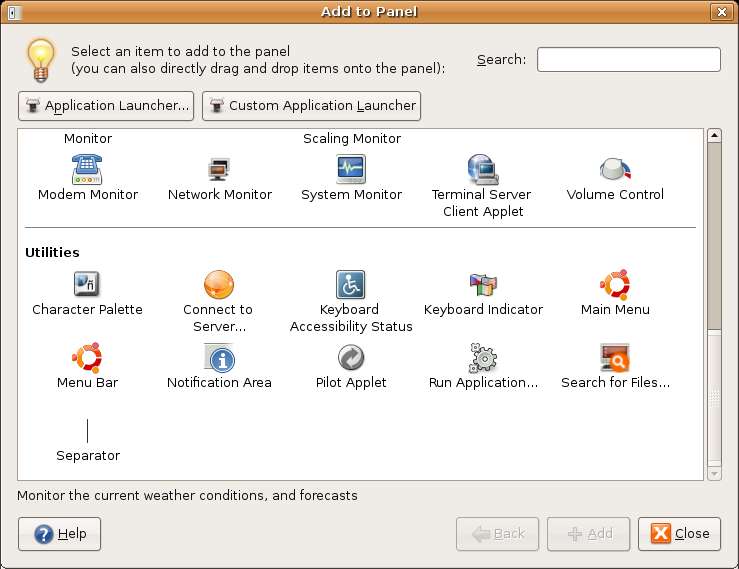Click the scrollbar's down arrow
739x569 pixels.
tap(714, 471)
